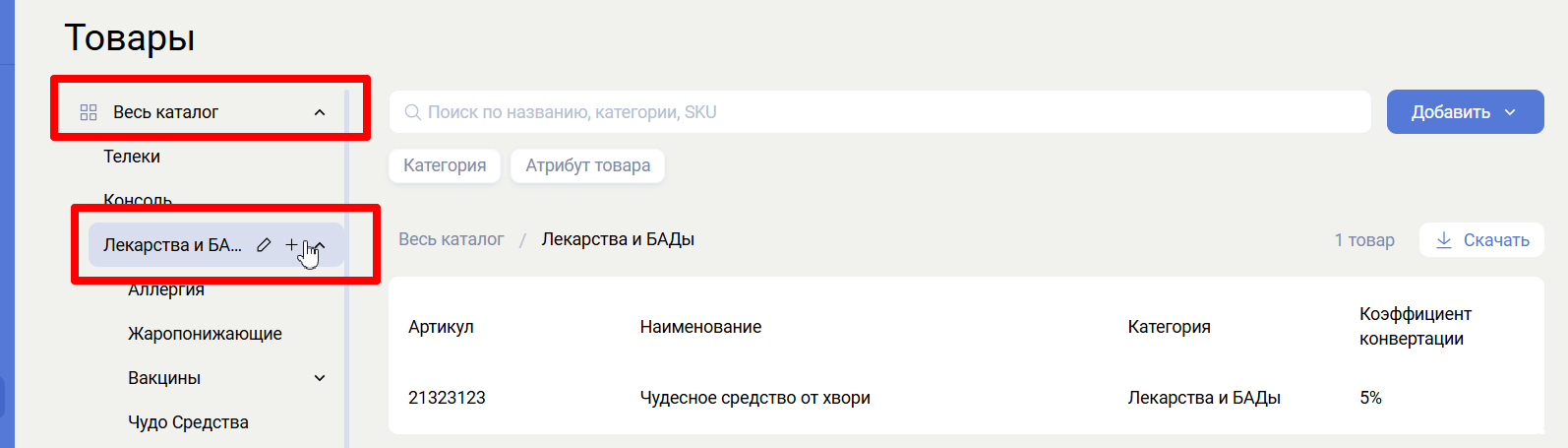Click the pencil edit icon on Лекарства и БАДы

point(264,245)
